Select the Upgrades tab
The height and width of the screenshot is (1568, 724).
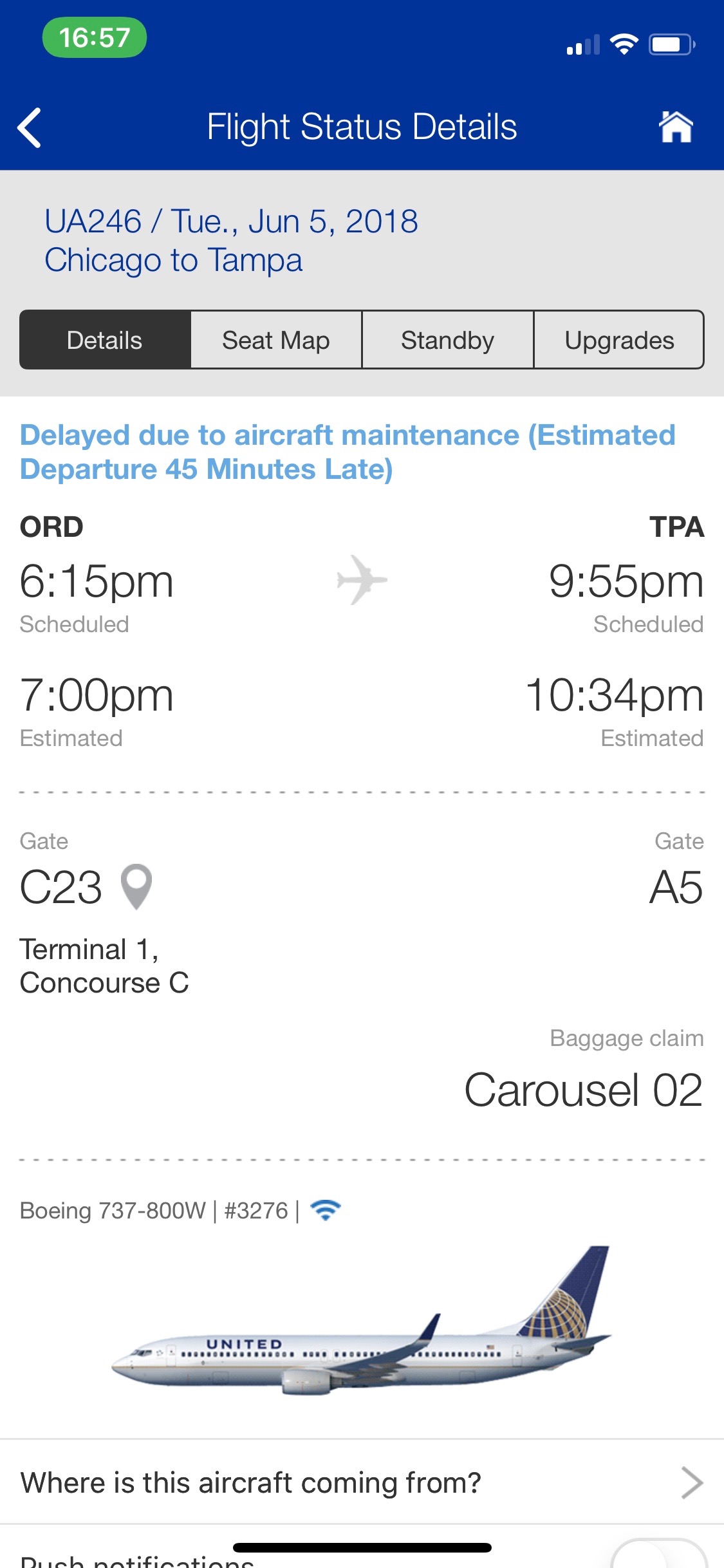coord(619,340)
